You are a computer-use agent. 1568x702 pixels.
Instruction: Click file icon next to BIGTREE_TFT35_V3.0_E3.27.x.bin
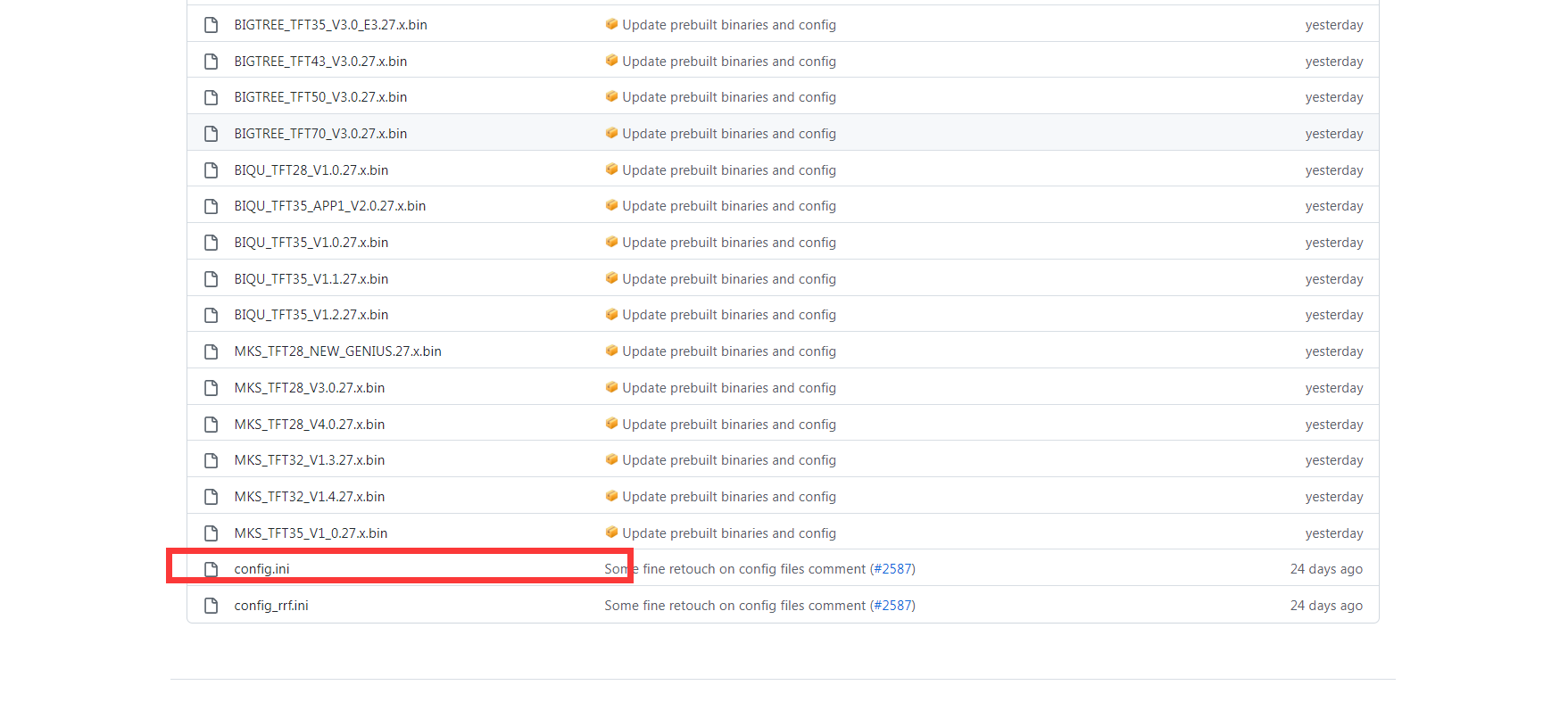(x=212, y=25)
